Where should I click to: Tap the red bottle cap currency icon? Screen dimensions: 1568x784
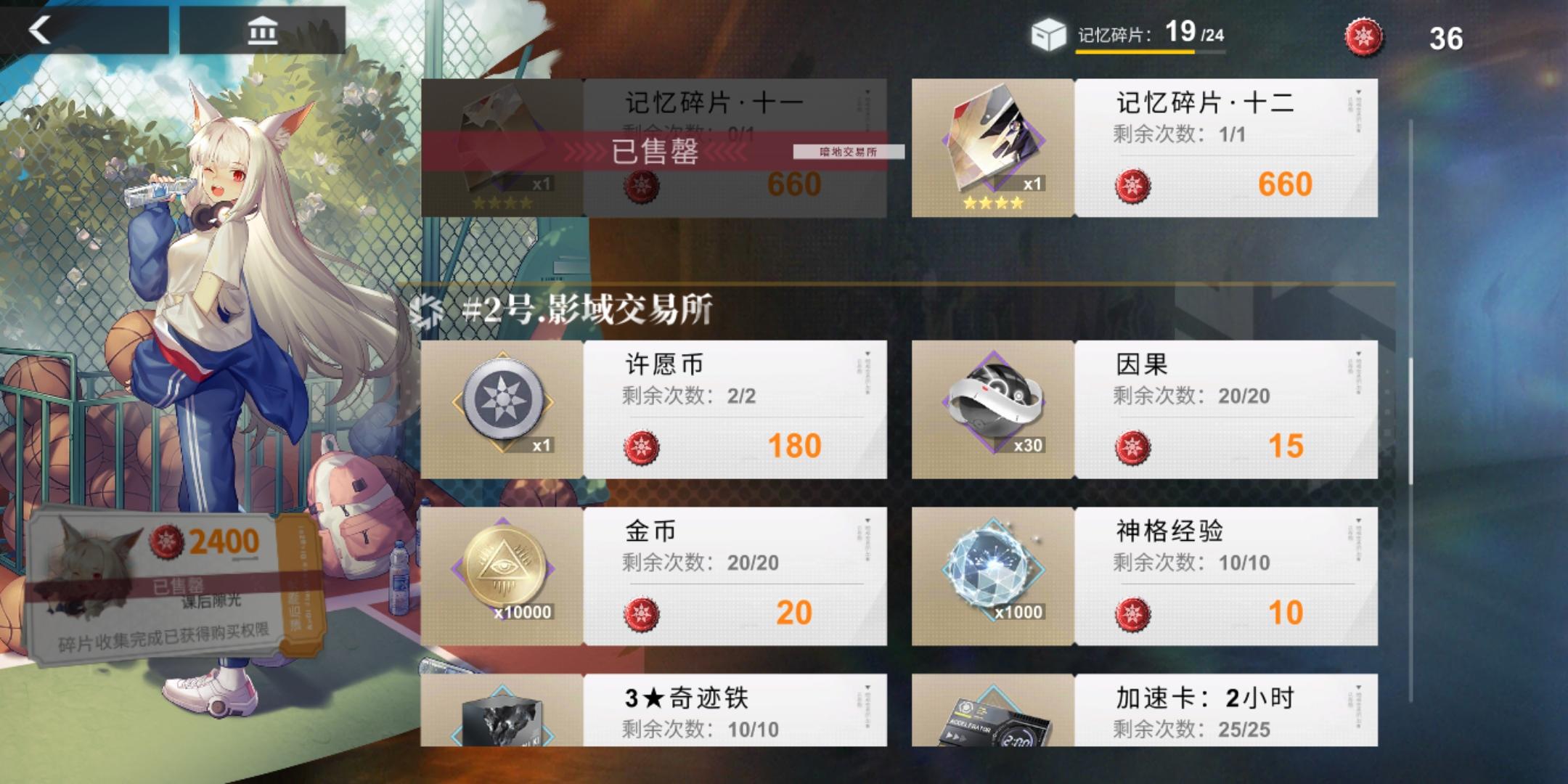pyautogui.click(x=1364, y=37)
